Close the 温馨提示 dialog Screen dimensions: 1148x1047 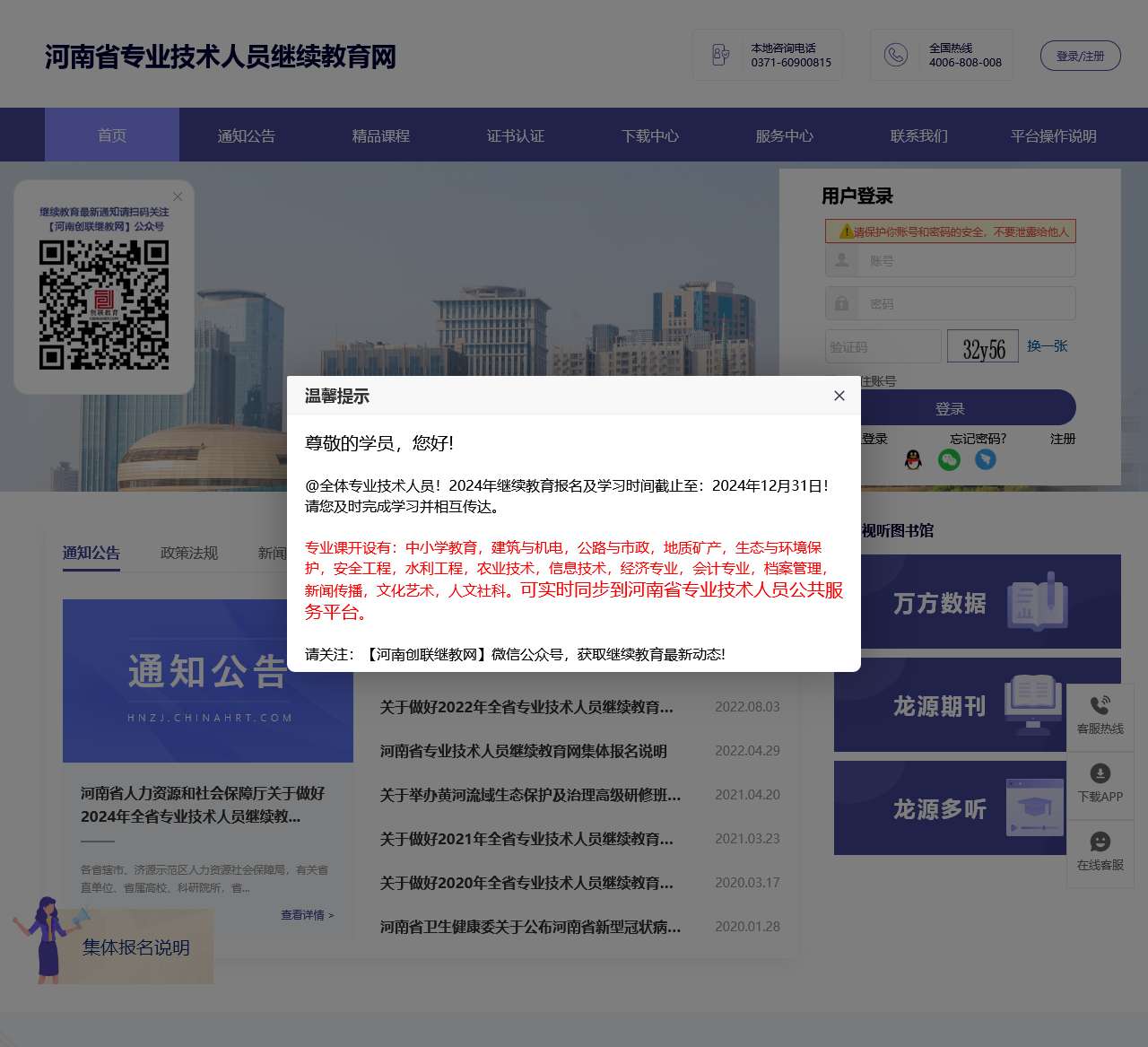pos(839,395)
